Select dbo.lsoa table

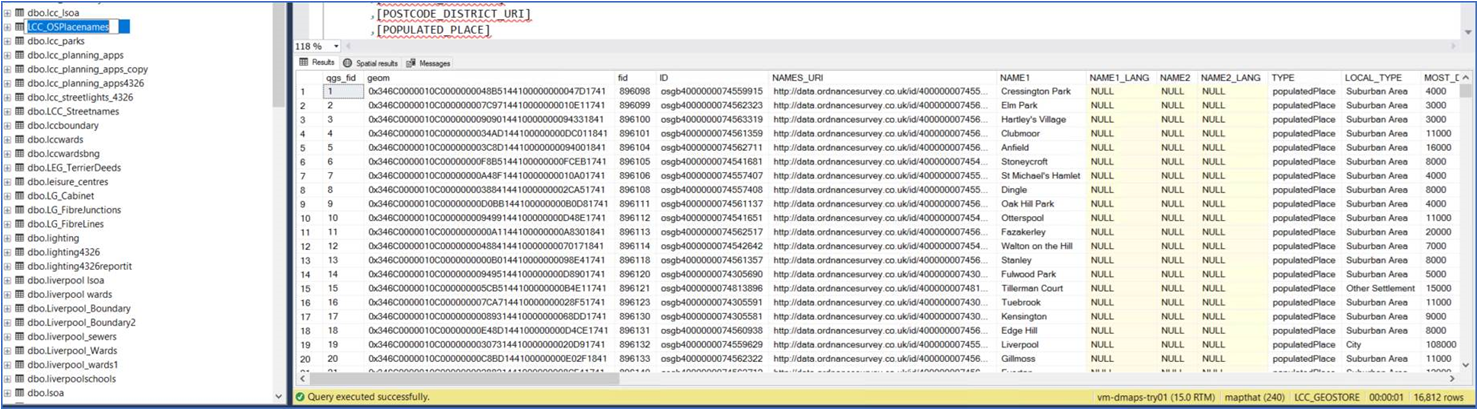coord(45,393)
